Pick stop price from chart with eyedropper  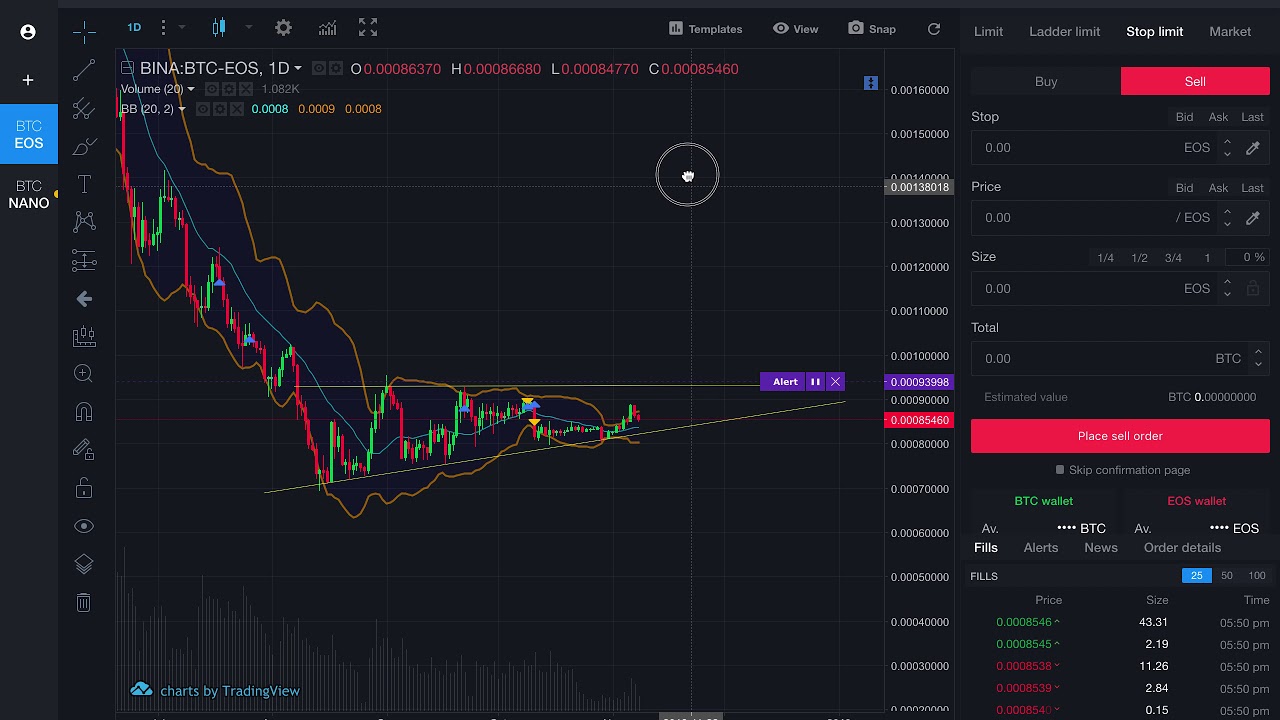click(x=1252, y=148)
